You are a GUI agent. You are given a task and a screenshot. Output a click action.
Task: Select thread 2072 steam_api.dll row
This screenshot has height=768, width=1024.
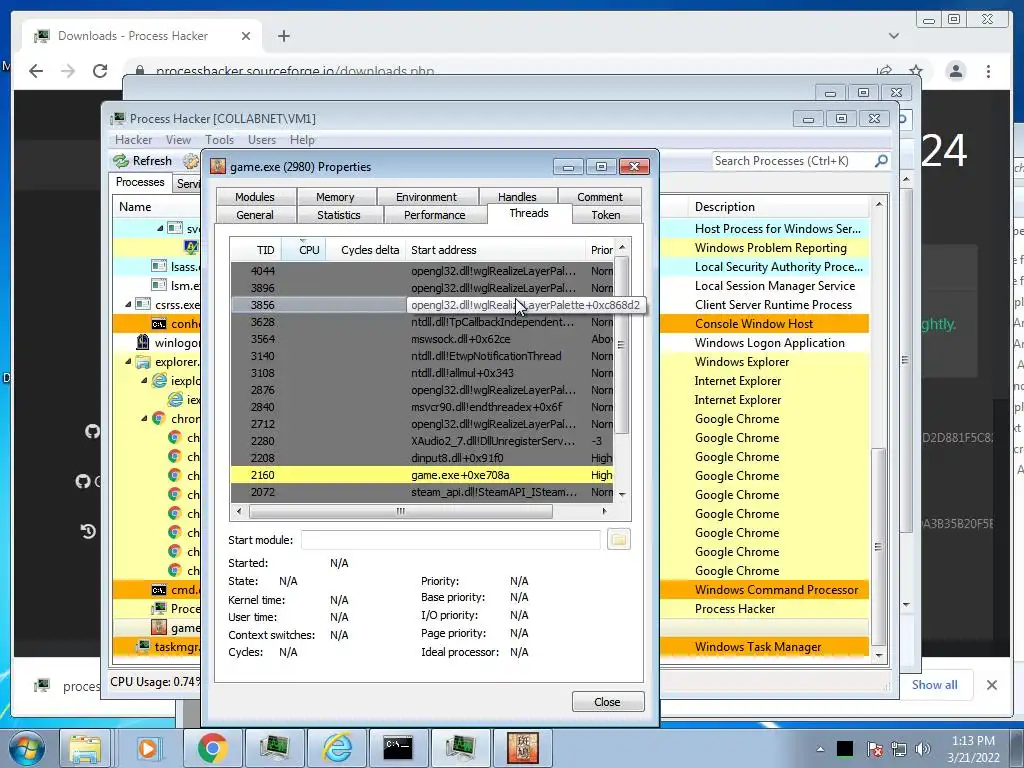coord(422,492)
